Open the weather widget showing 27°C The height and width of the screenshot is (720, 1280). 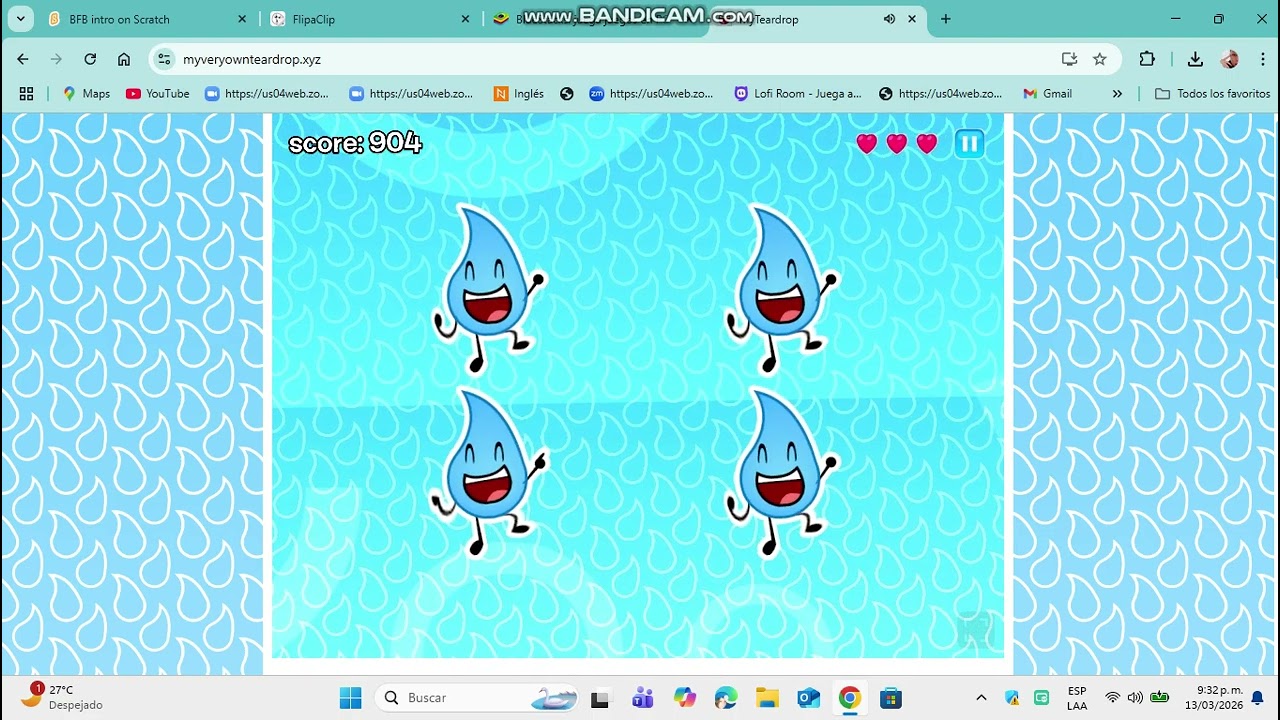pos(62,697)
